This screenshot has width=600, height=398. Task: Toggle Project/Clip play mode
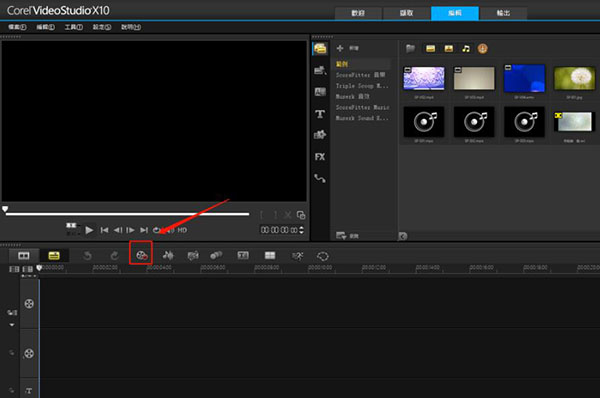click(71, 229)
